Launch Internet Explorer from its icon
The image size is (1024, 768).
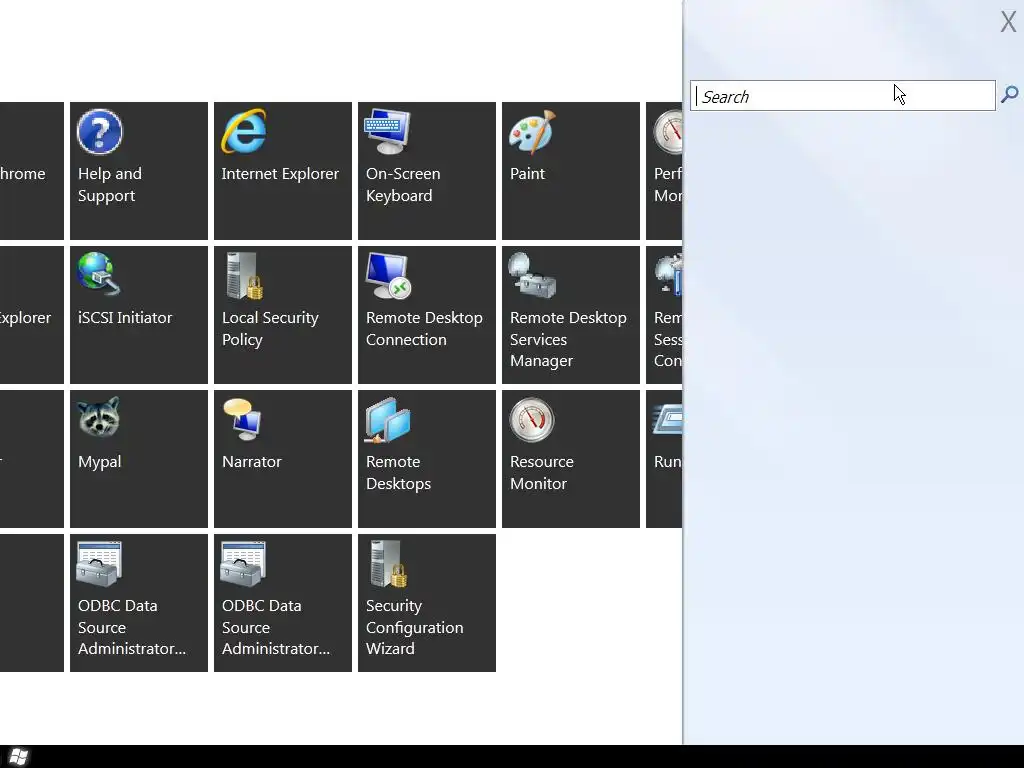244,132
